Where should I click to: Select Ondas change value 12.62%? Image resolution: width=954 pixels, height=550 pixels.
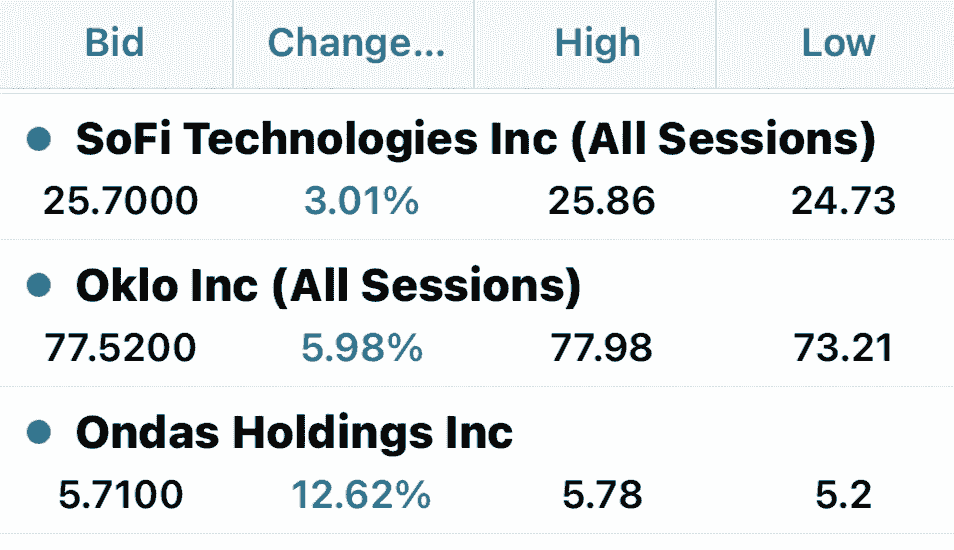[x=361, y=494]
